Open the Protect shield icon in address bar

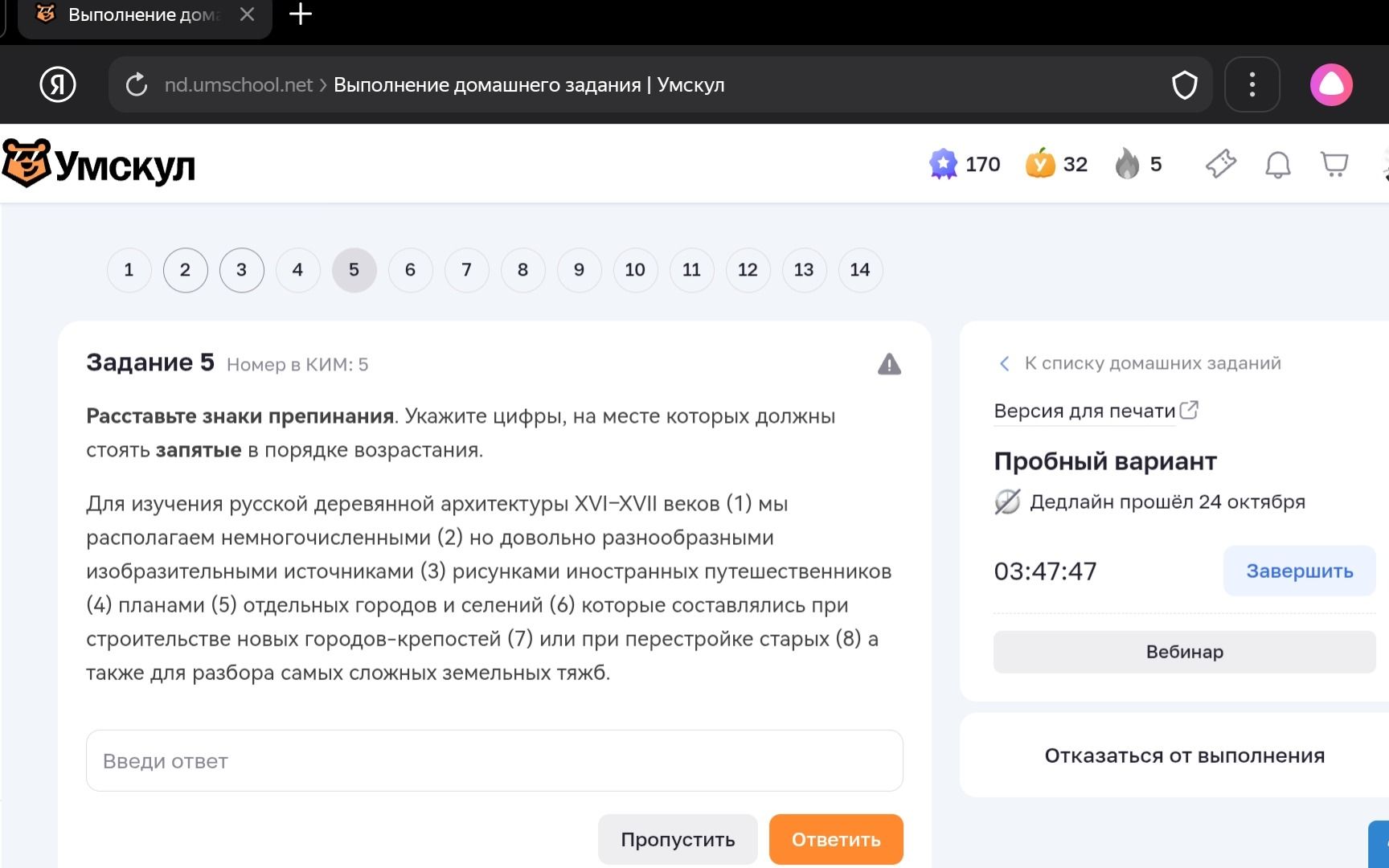(1184, 84)
